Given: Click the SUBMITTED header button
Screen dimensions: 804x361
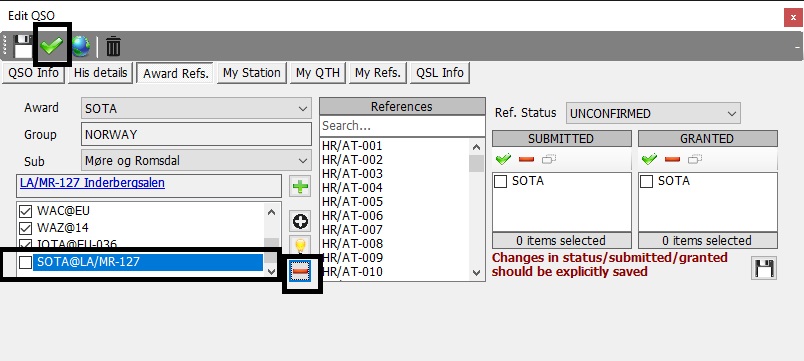Looking at the screenshot, I should 561,138.
